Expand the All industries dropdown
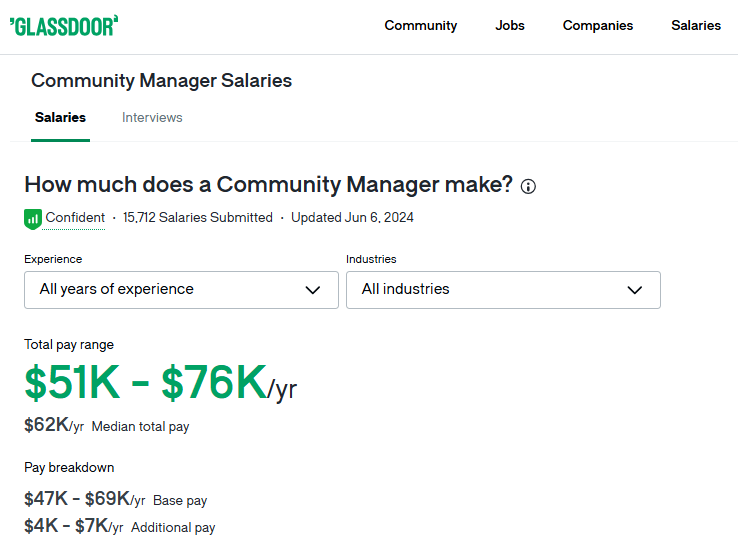738x557 pixels. coord(503,290)
